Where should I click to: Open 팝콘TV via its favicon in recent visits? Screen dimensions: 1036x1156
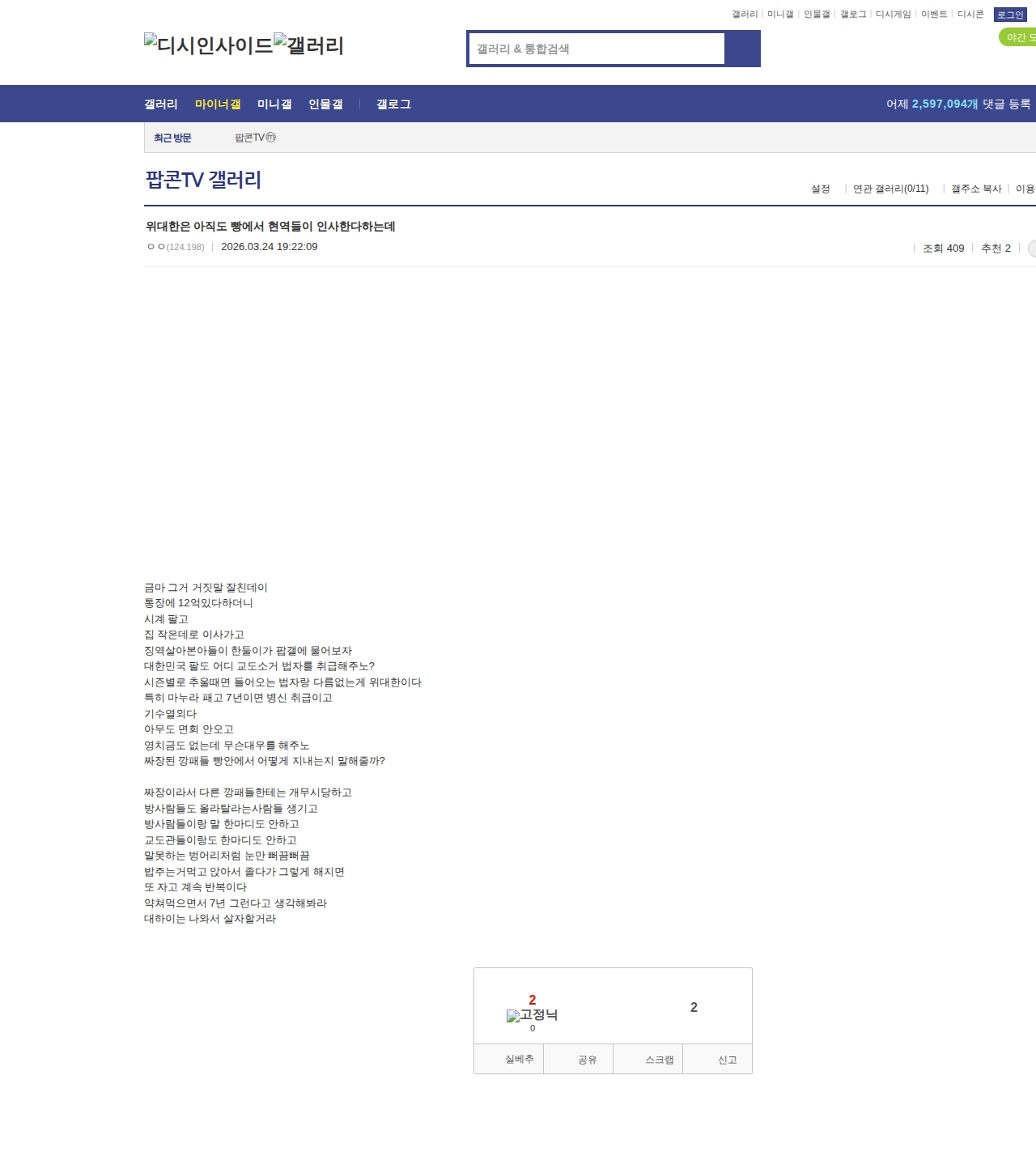(x=270, y=138)
